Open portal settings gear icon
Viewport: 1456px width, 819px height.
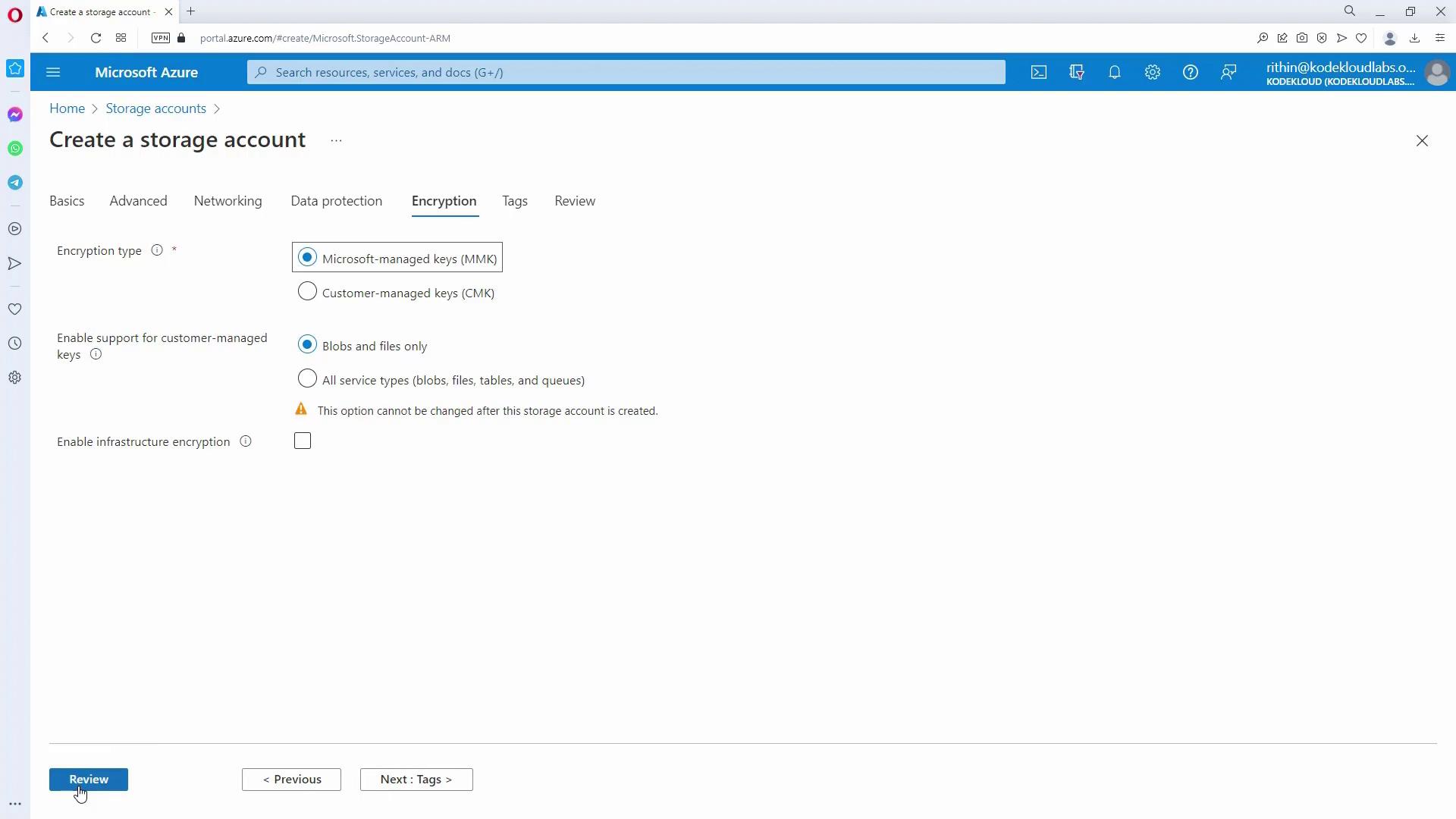(x=1152, y=72)
